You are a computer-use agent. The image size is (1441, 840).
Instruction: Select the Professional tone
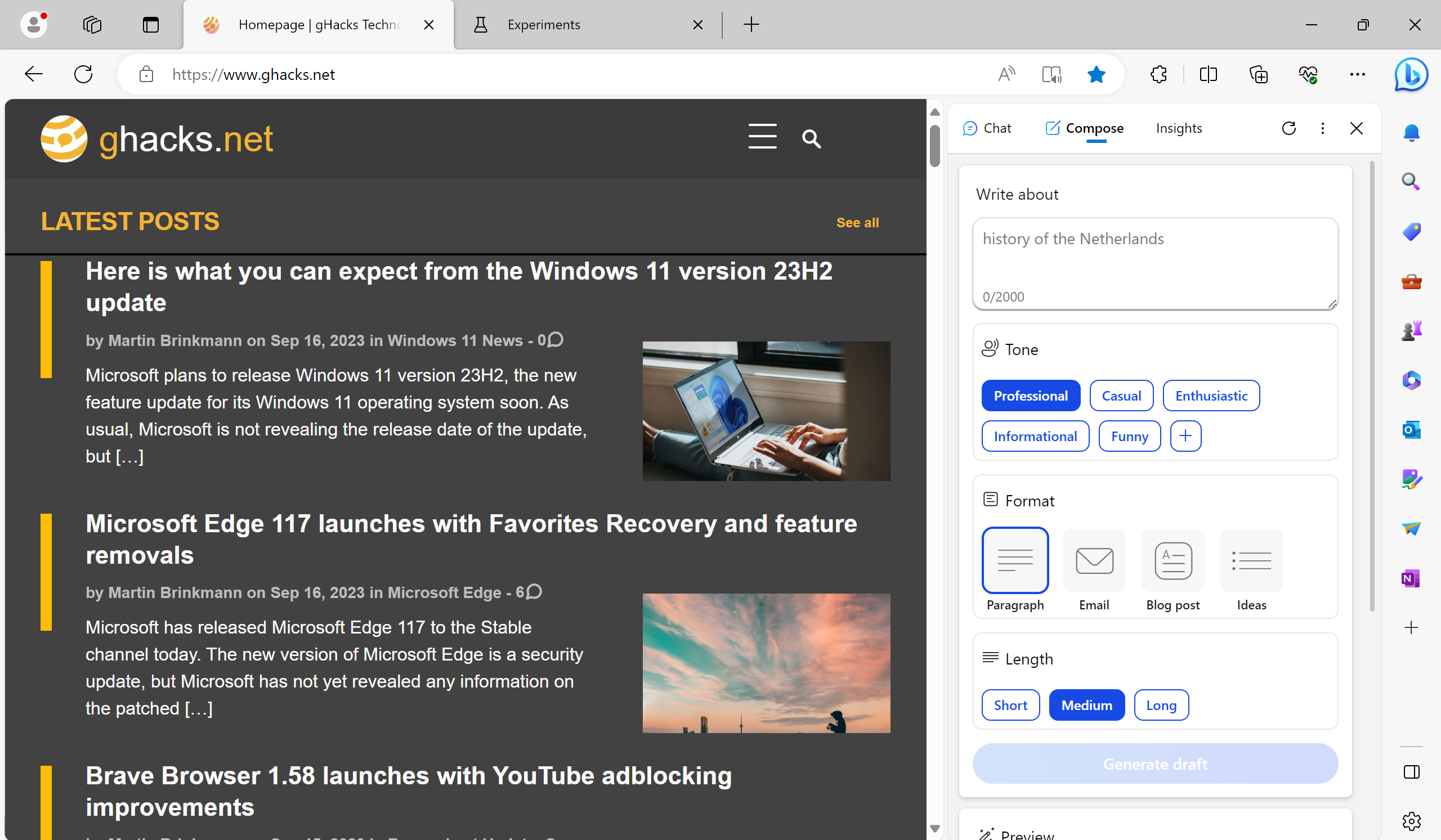pos(1031,396)
